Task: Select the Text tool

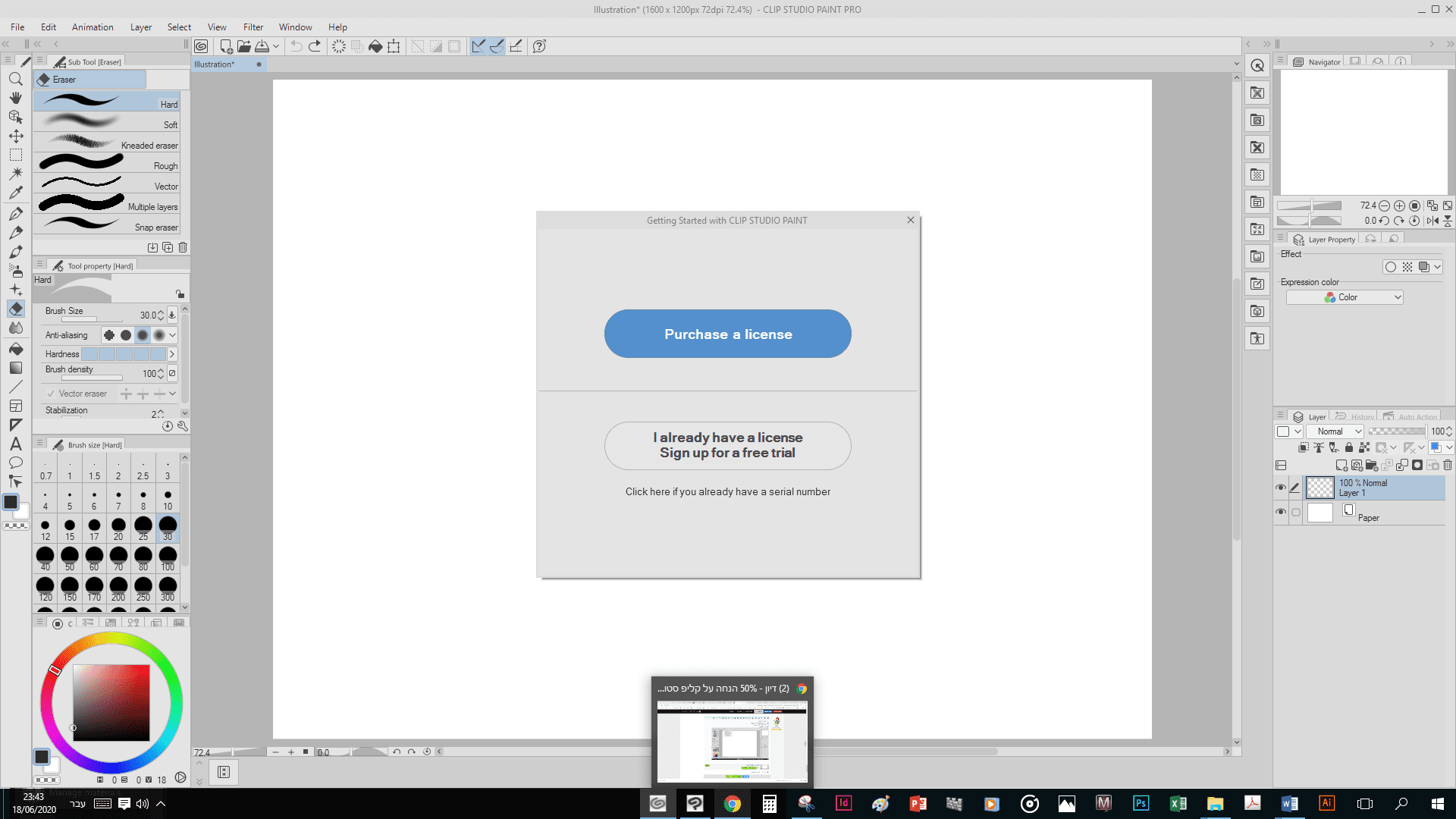Action: point(15,444)
